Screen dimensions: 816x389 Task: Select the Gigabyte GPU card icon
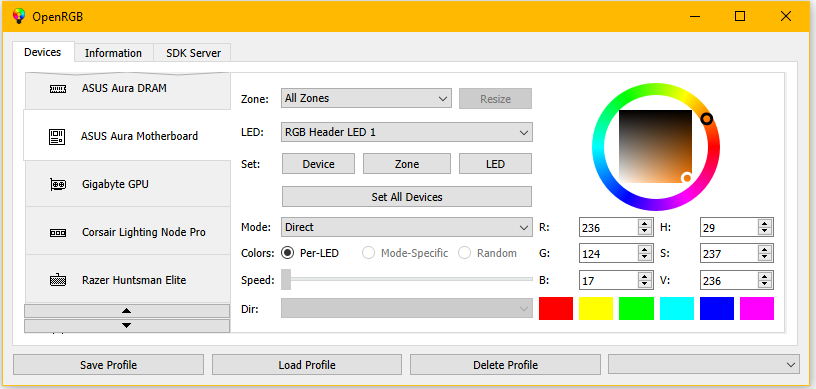[58, 184]
